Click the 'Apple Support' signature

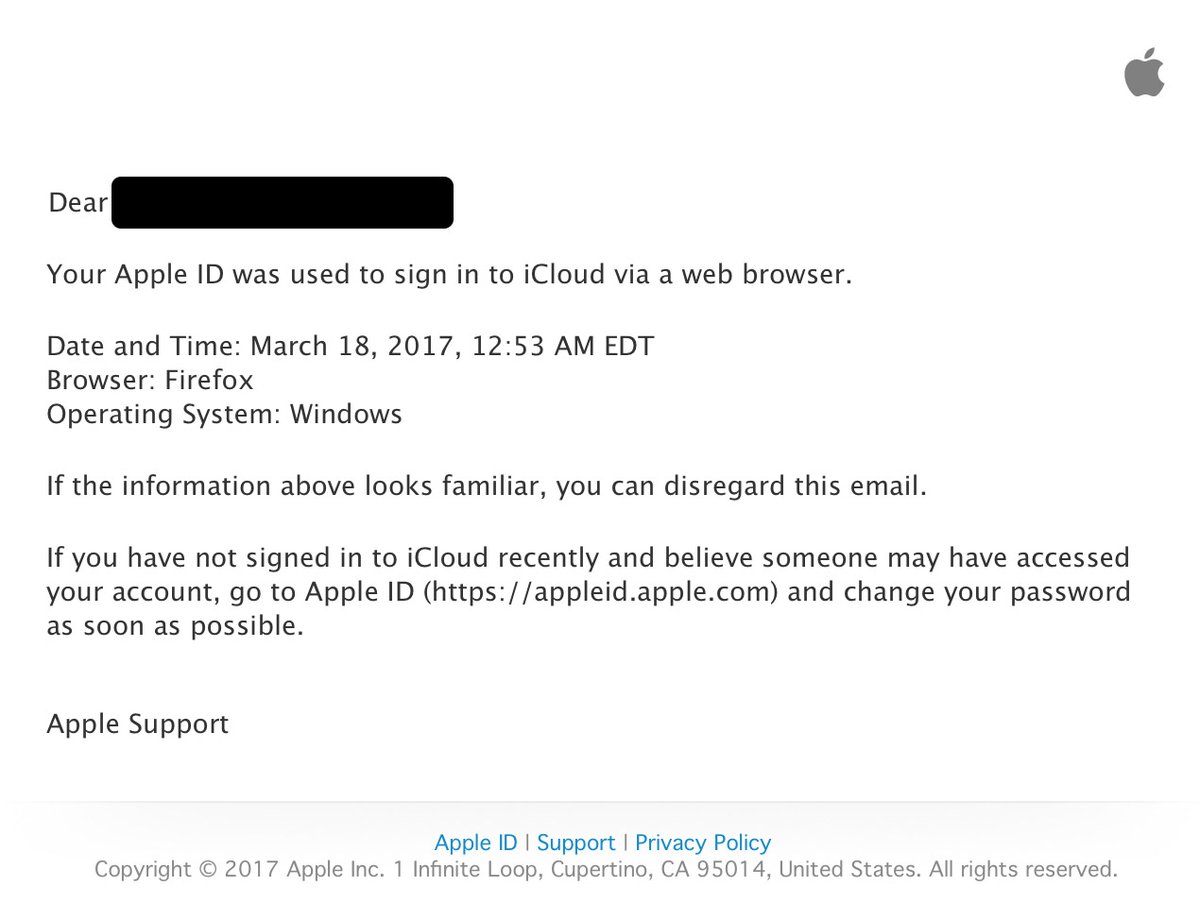pyautogui.click(x=138, y=724)
